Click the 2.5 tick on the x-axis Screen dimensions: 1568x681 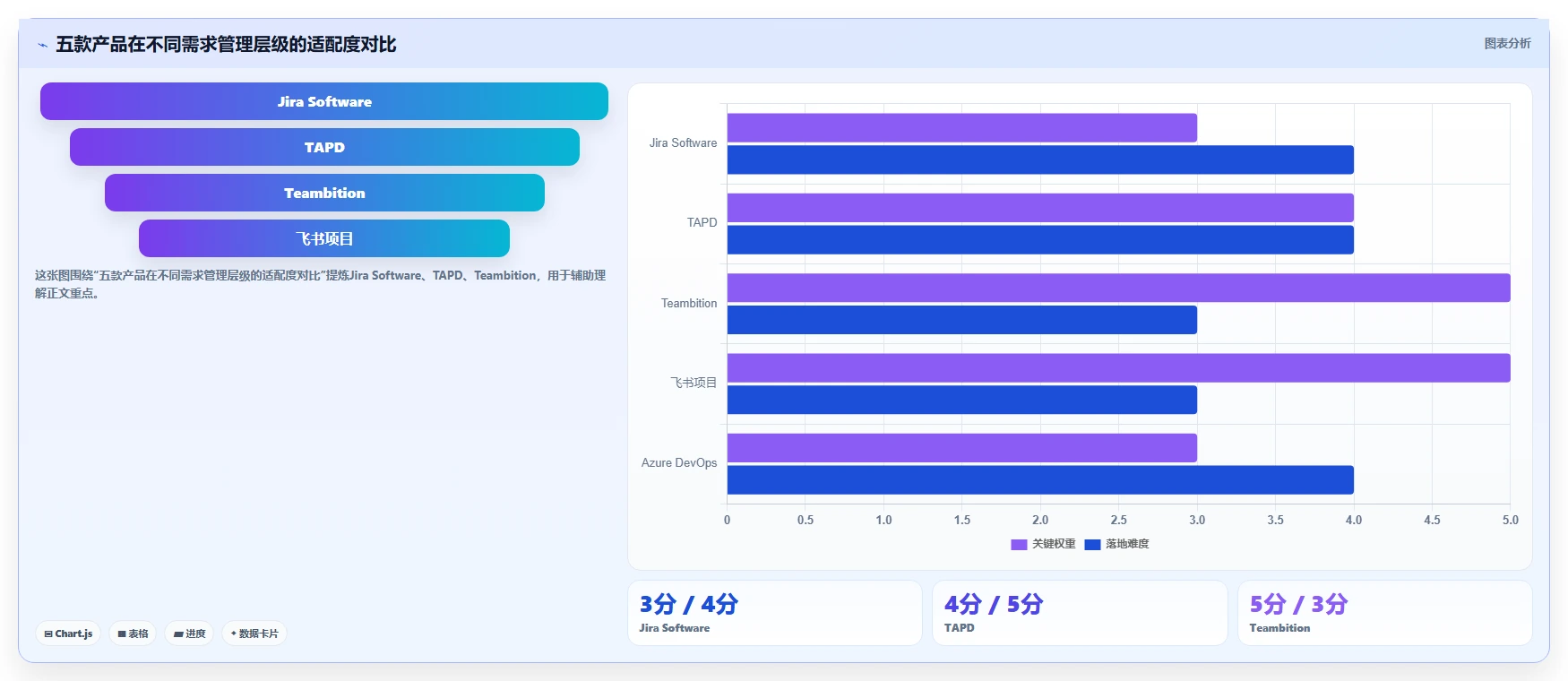[1119, 520]
